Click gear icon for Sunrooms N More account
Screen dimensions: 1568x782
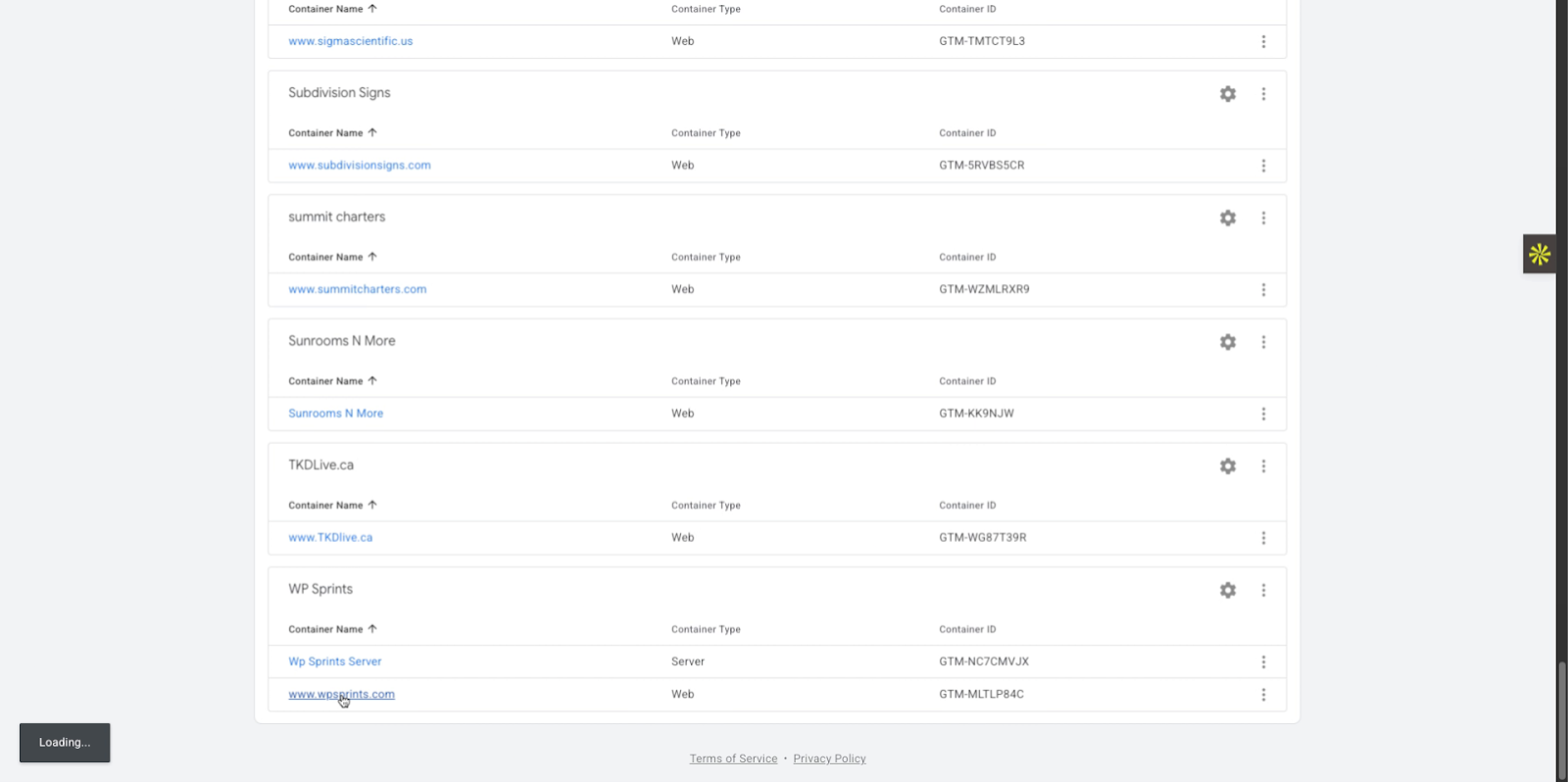pyautogui.click(x=1227, y=342)
